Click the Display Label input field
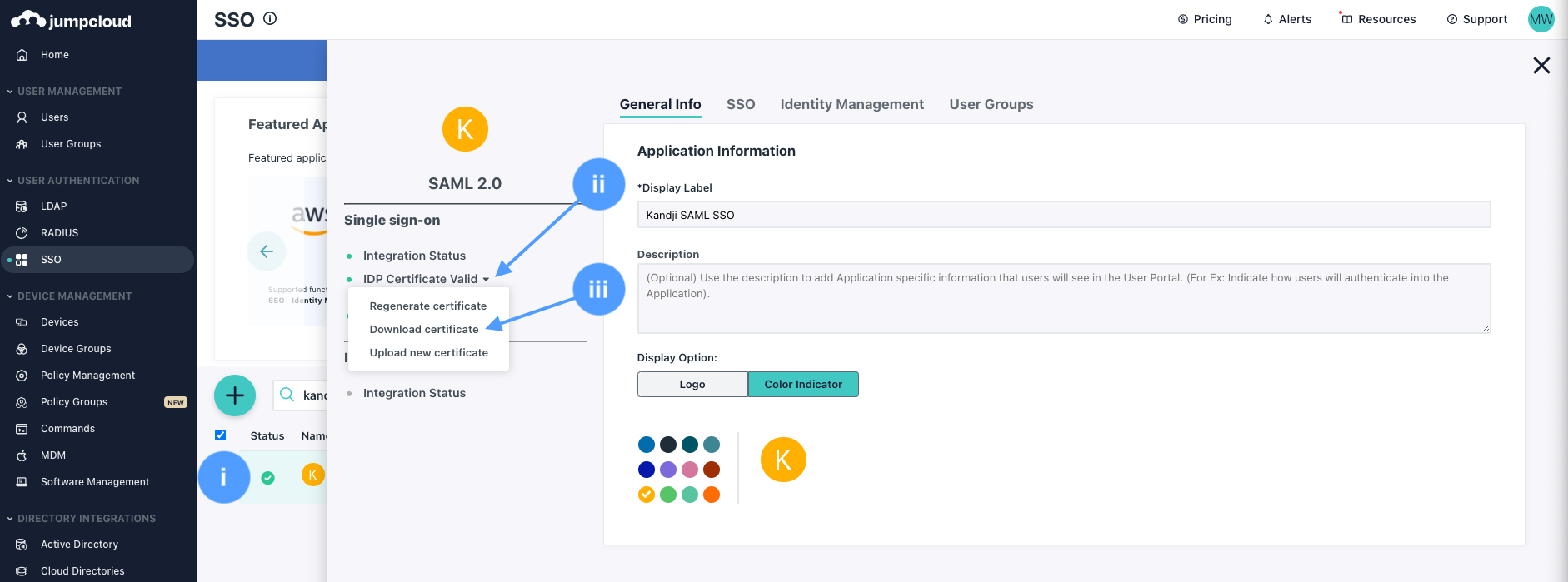This screenshot has height=582, width=1568. click(x=1064, y=215)
